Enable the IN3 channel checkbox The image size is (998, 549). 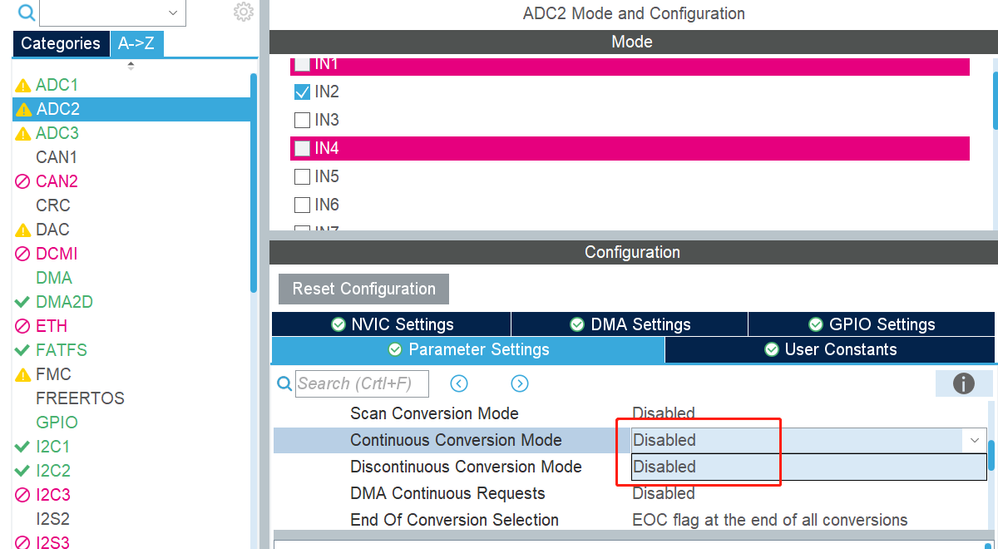pyautogui.click(x=302, y=120)
